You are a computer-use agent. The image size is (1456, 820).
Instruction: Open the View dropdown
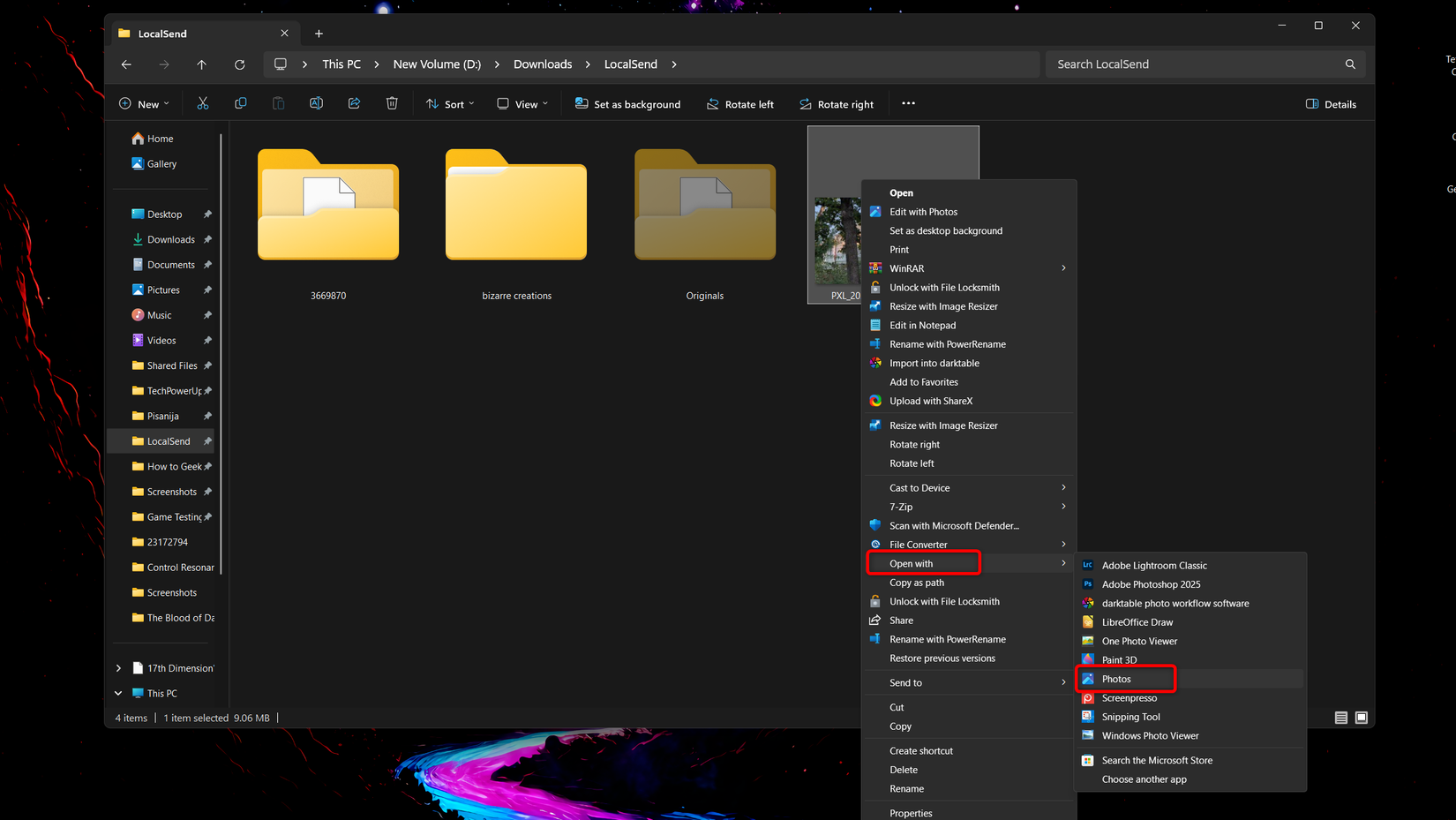[x=522, y=103]
